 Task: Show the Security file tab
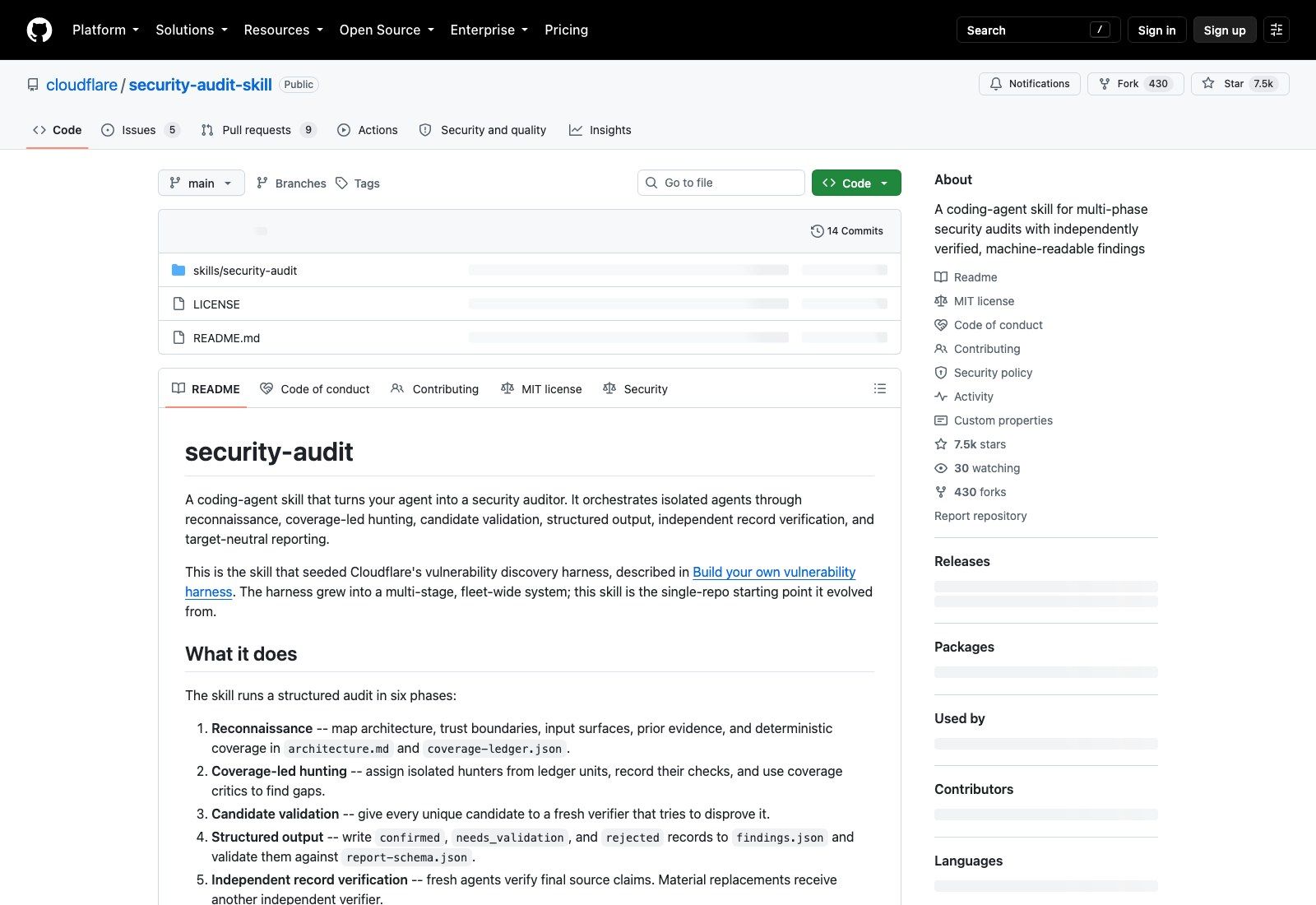coord(635,388)
